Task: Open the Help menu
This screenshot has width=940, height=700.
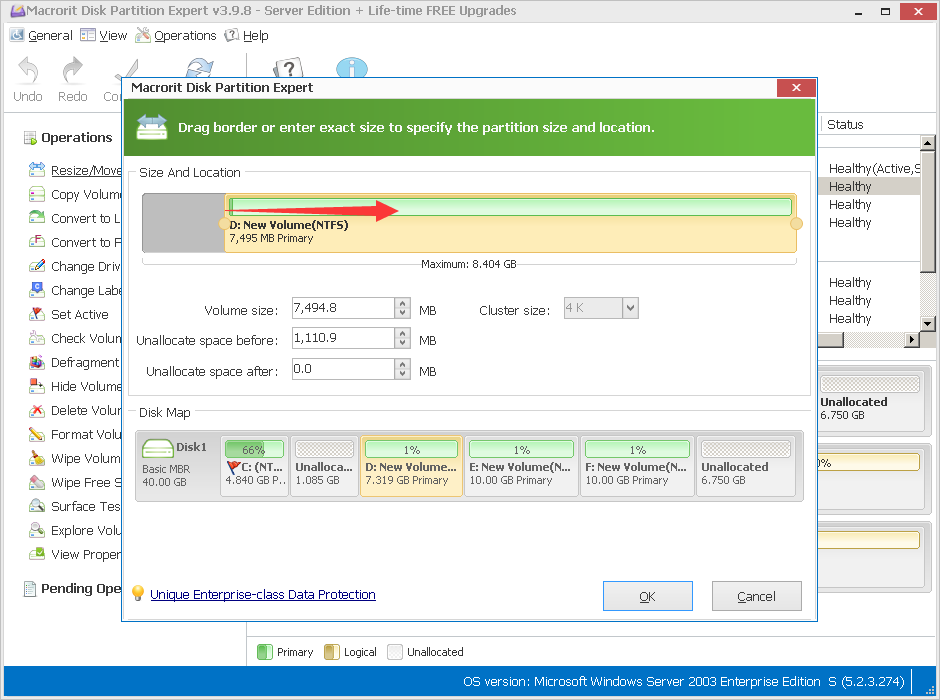Action: pos(246,35)
